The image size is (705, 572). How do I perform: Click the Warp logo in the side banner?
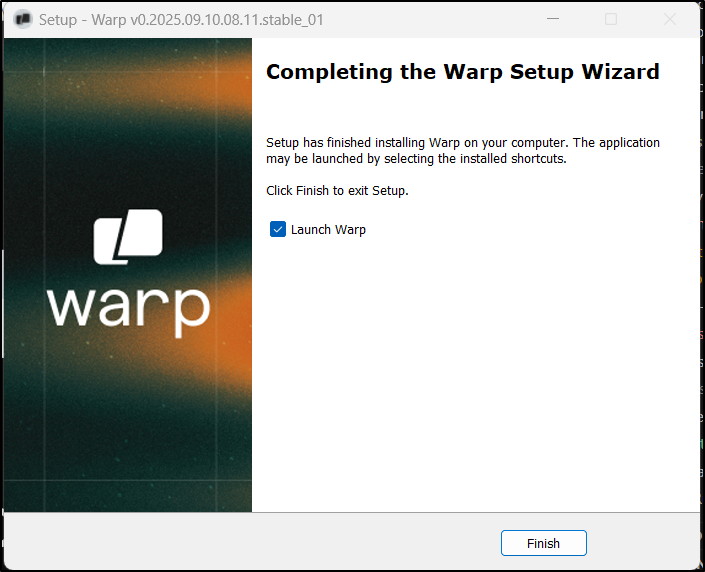click(x=128, y=237)
